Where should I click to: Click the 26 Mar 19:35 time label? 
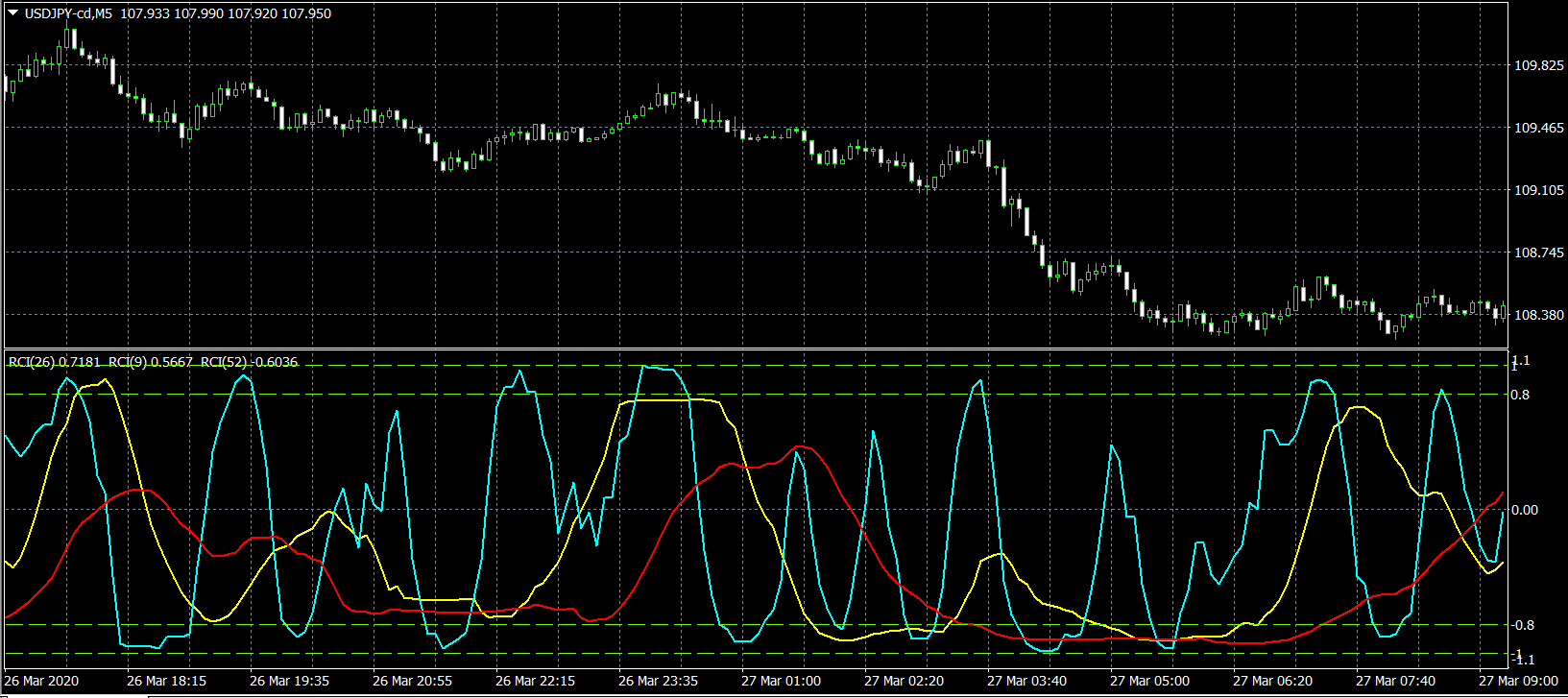coord(290,681)
